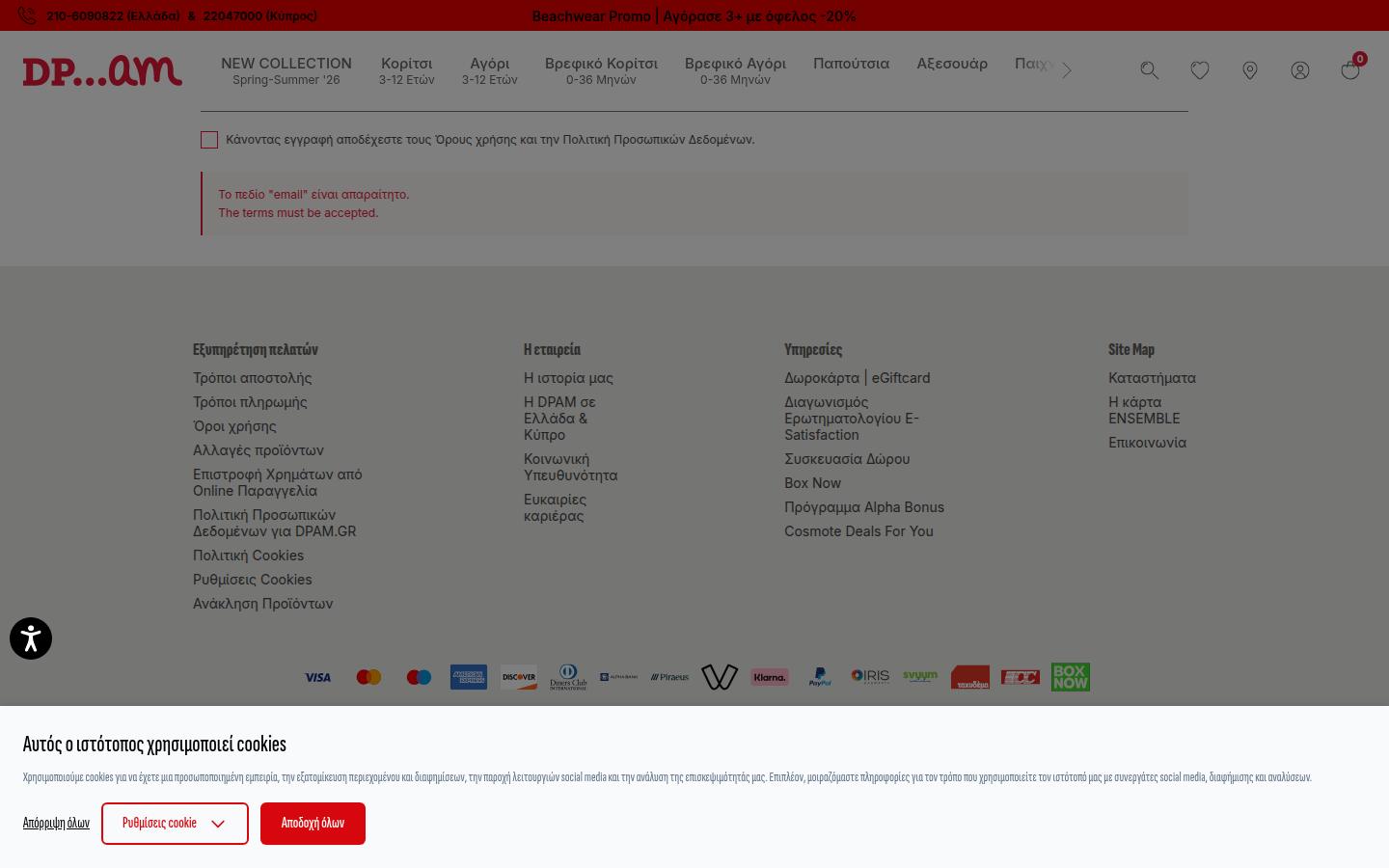
Task: Click Απόρριψη όλων cookies link
Action: (x=56, y=824)
